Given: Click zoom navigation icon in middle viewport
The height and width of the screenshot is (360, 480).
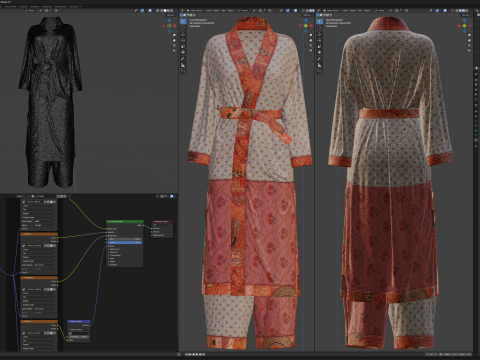Looking at the screenshot, I should pyautogui.click(x=310, y=35).
